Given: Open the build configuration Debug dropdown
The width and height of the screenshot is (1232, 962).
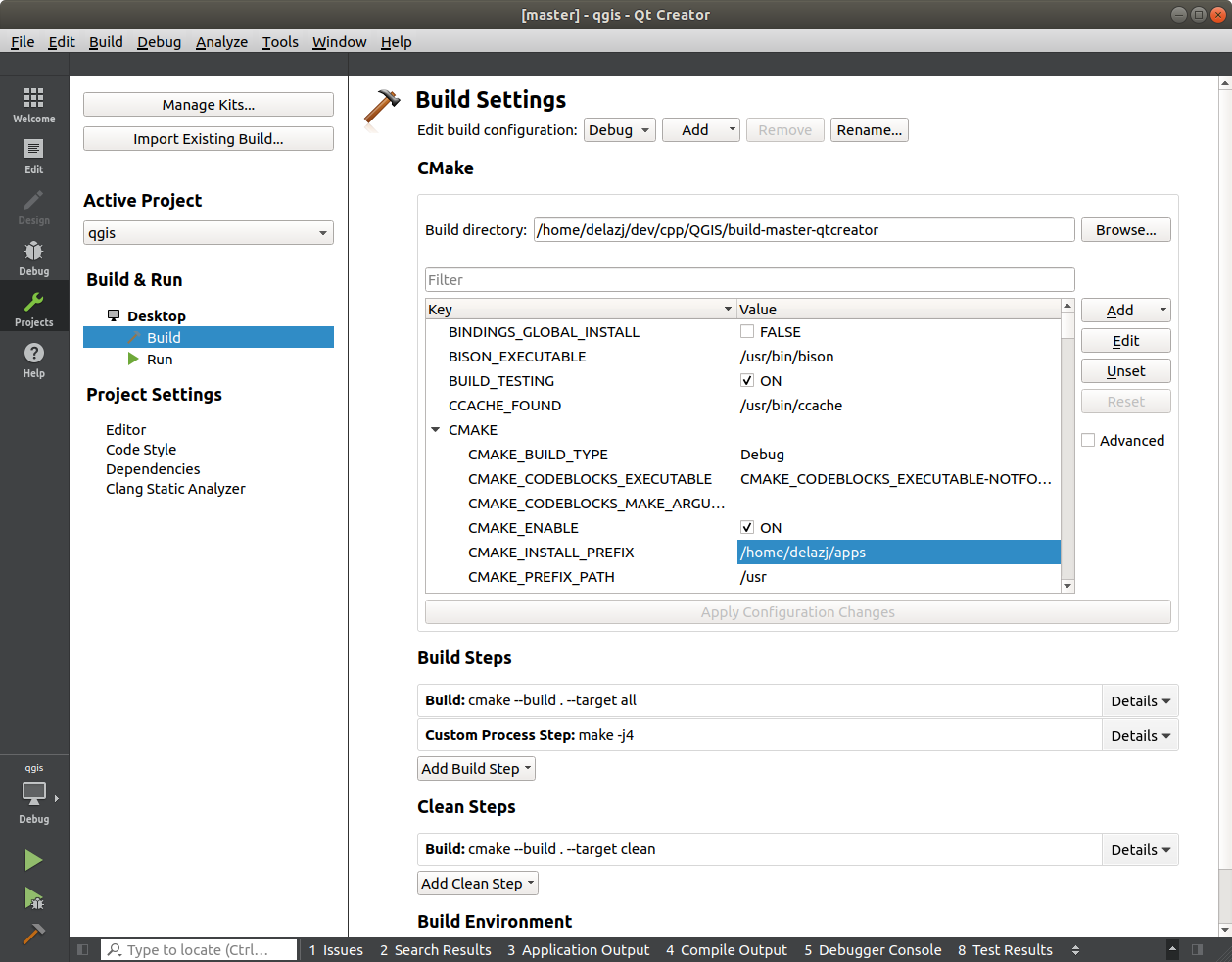Looking at the screenshot, I should coord(619,129).
